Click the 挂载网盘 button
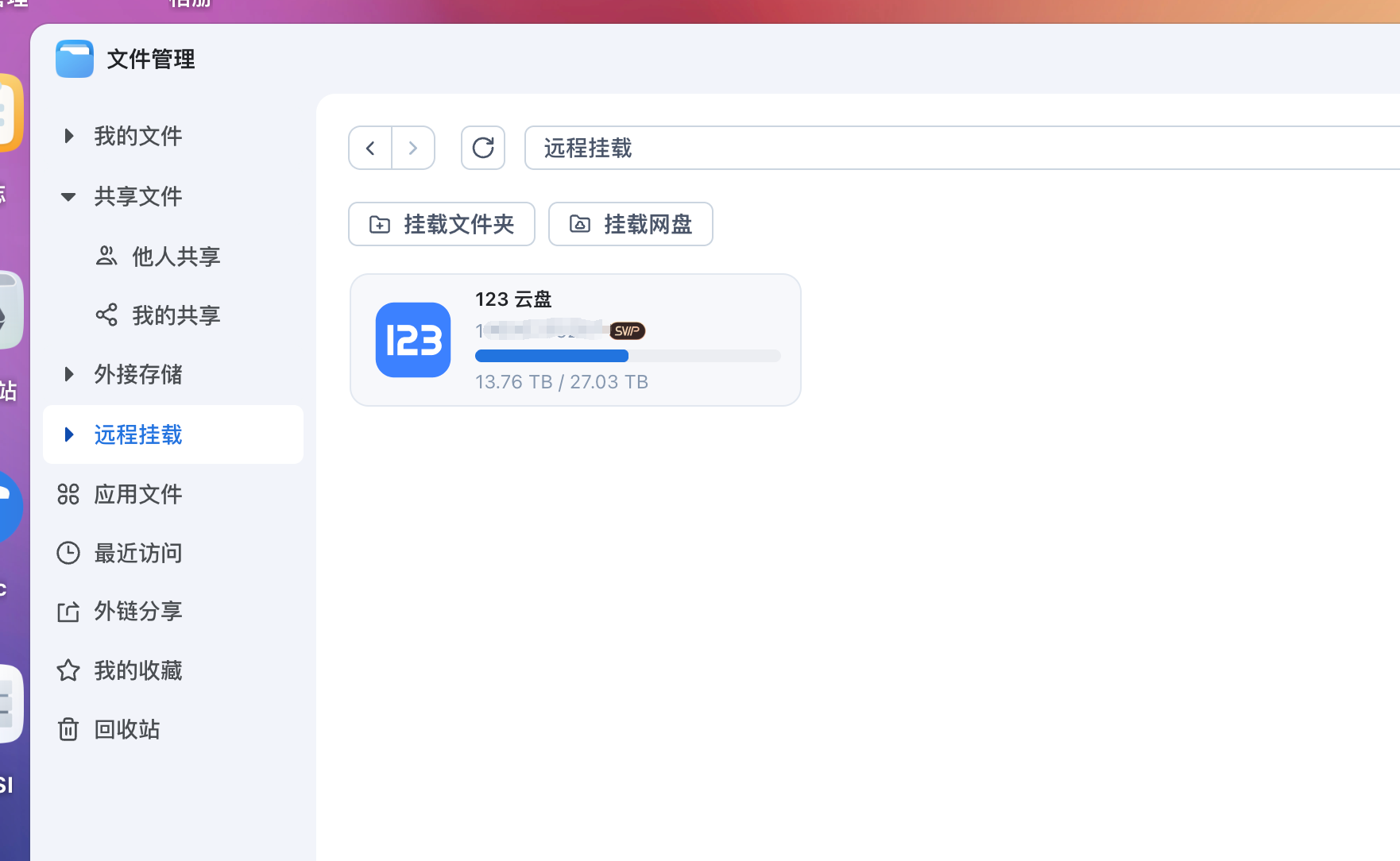 [631, 224]
